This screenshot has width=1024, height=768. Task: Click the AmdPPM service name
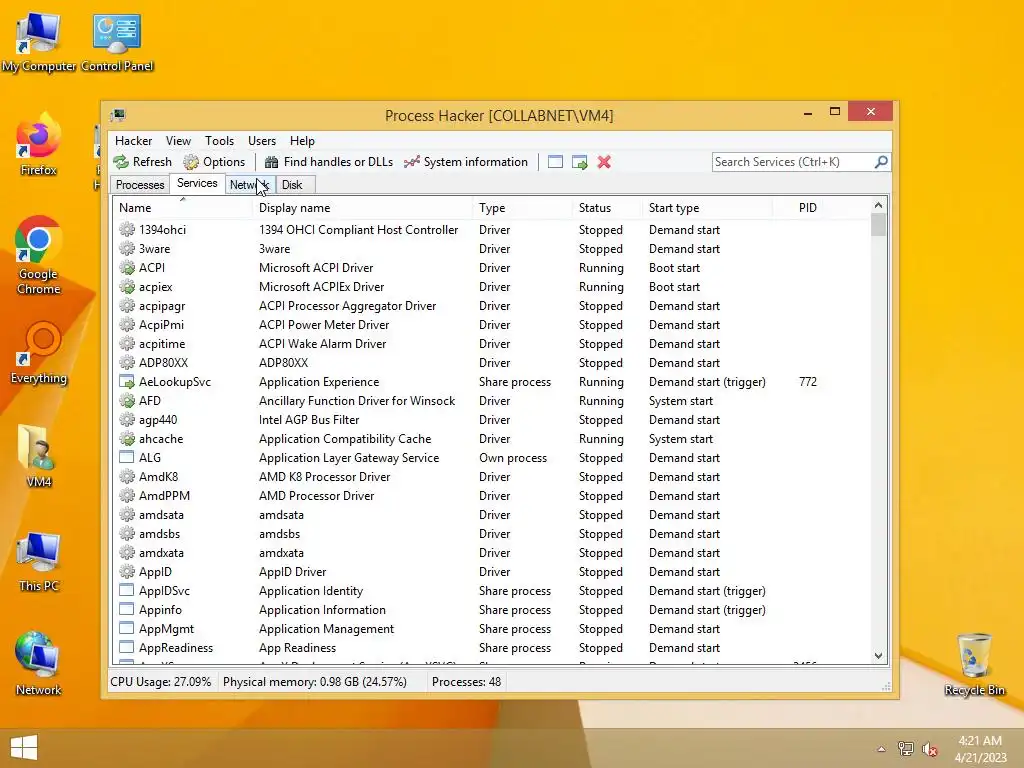(x=165, y=496)
